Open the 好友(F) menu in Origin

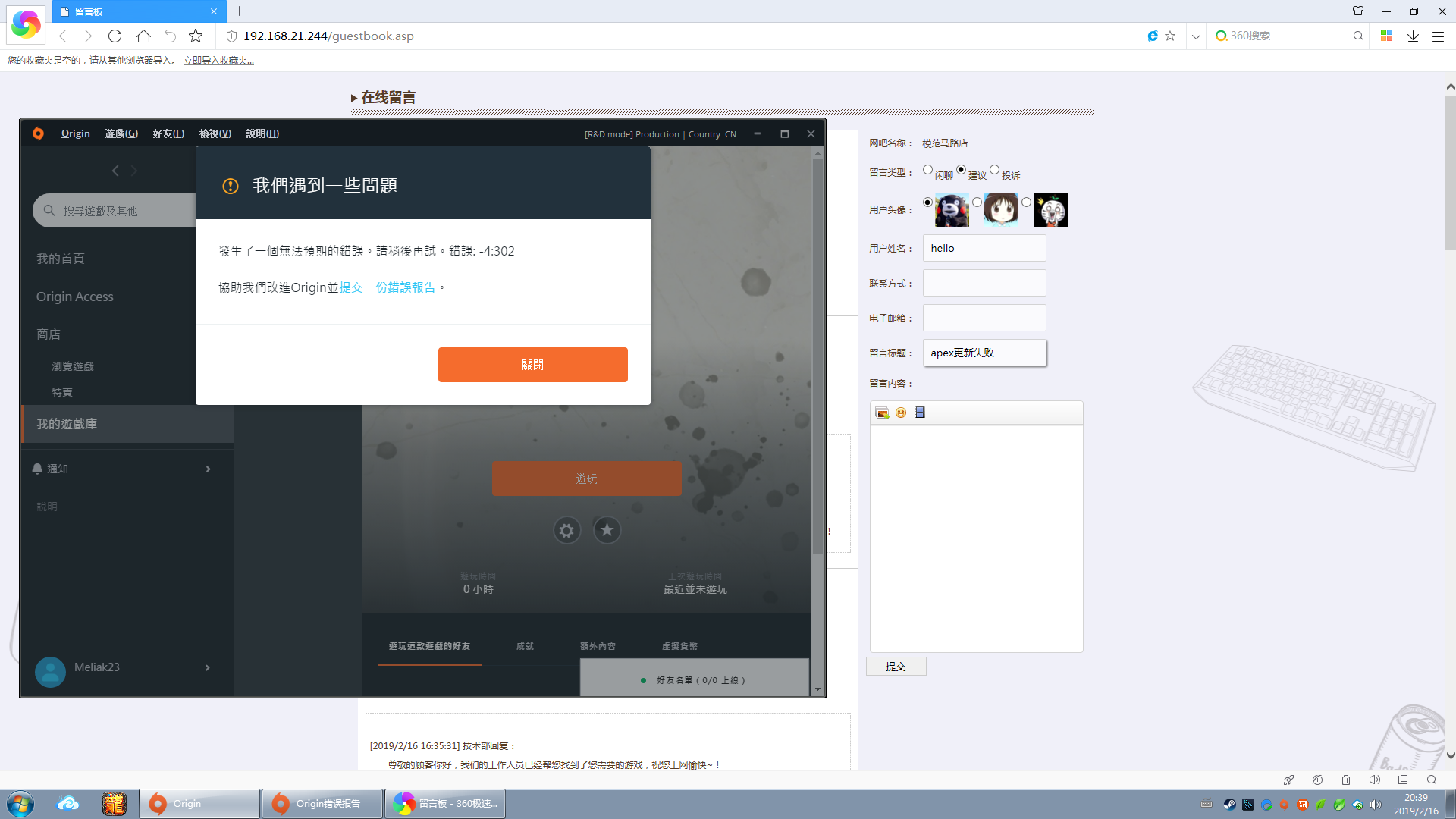[x=168, y=133]
